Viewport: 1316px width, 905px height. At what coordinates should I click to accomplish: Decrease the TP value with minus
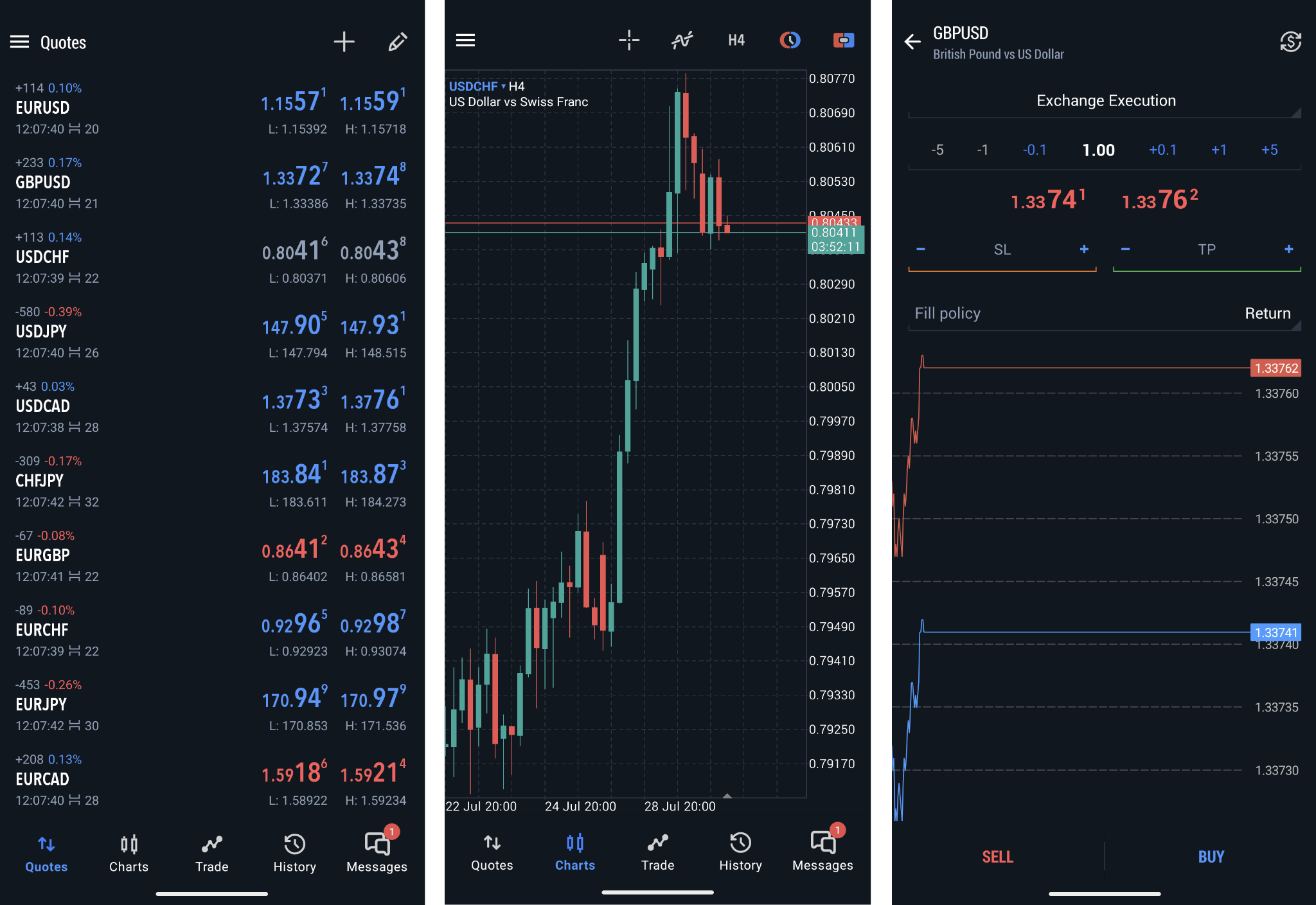click(x=1125, y=249)
